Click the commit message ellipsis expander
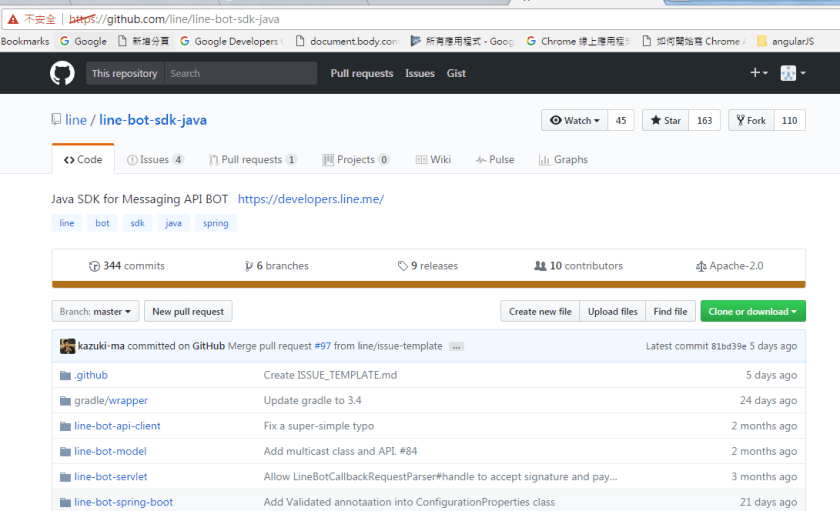This screenshot has width=840, height=511. (x=456, y=346)
